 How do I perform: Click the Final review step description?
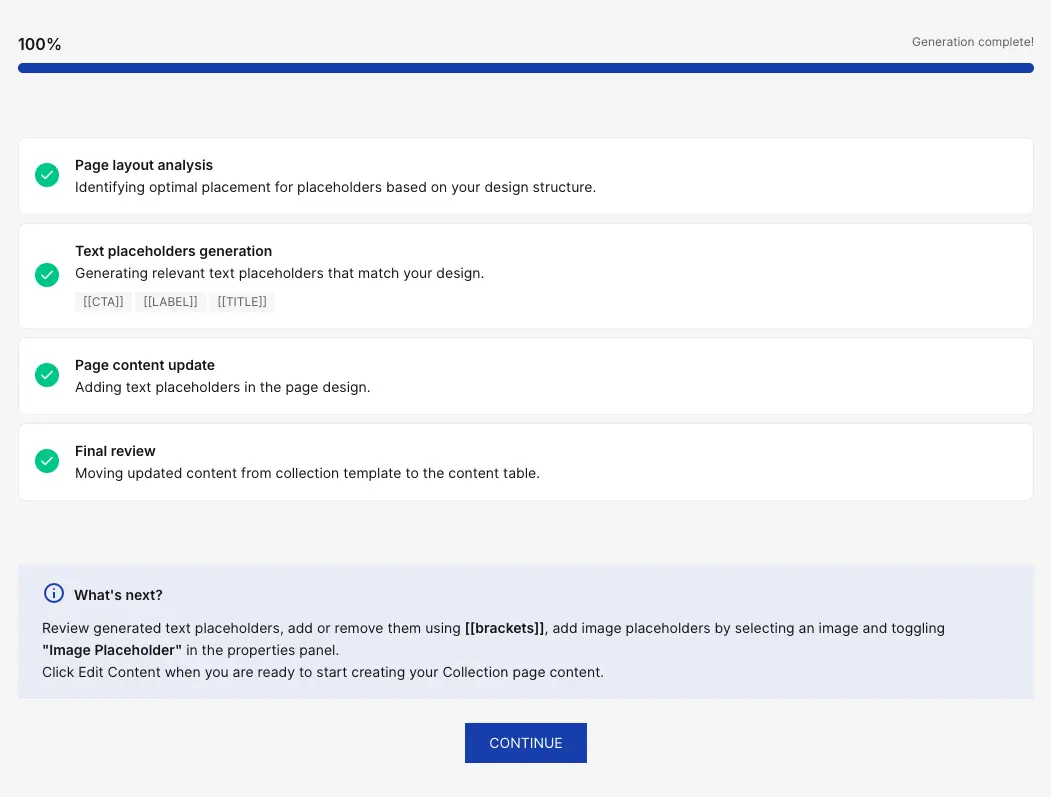tap(307, 473)
